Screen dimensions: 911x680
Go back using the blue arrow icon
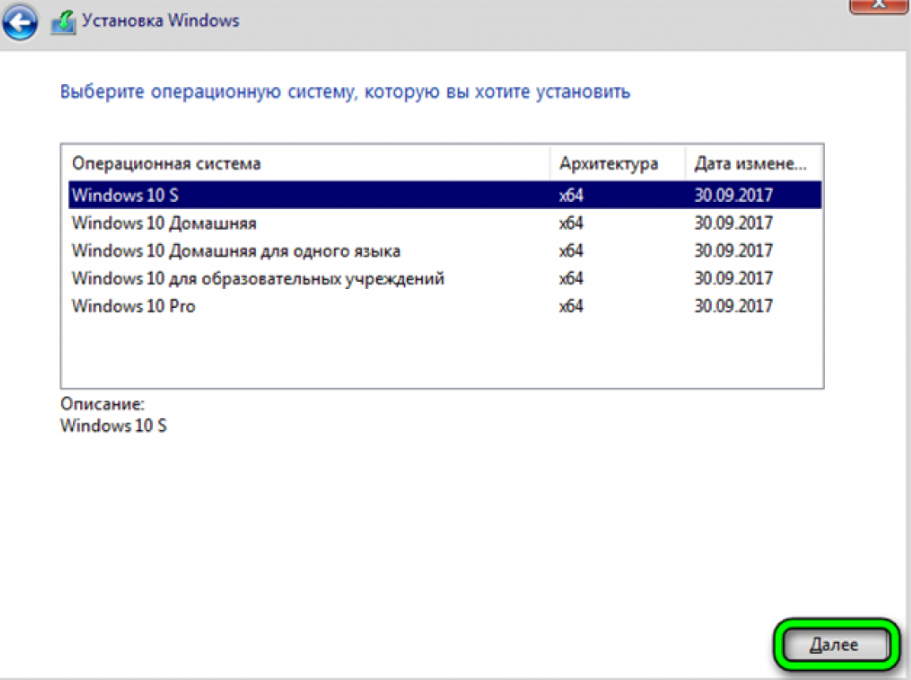pos(20,22)
